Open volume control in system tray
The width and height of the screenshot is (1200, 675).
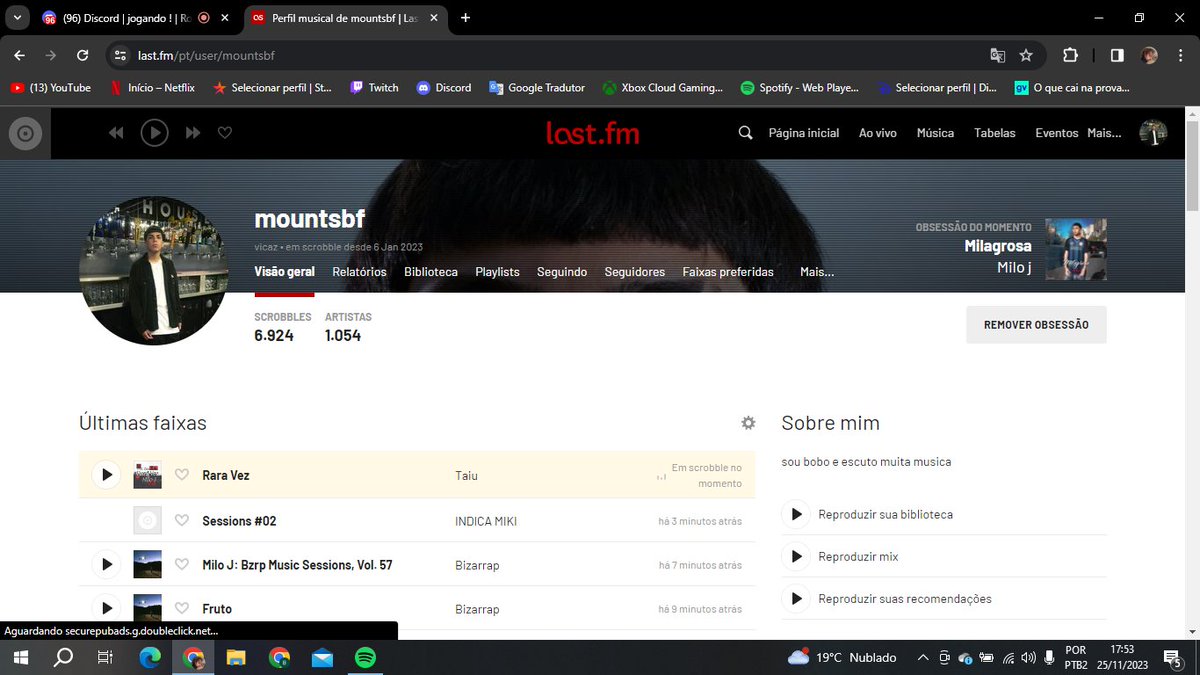[1028, 657]
